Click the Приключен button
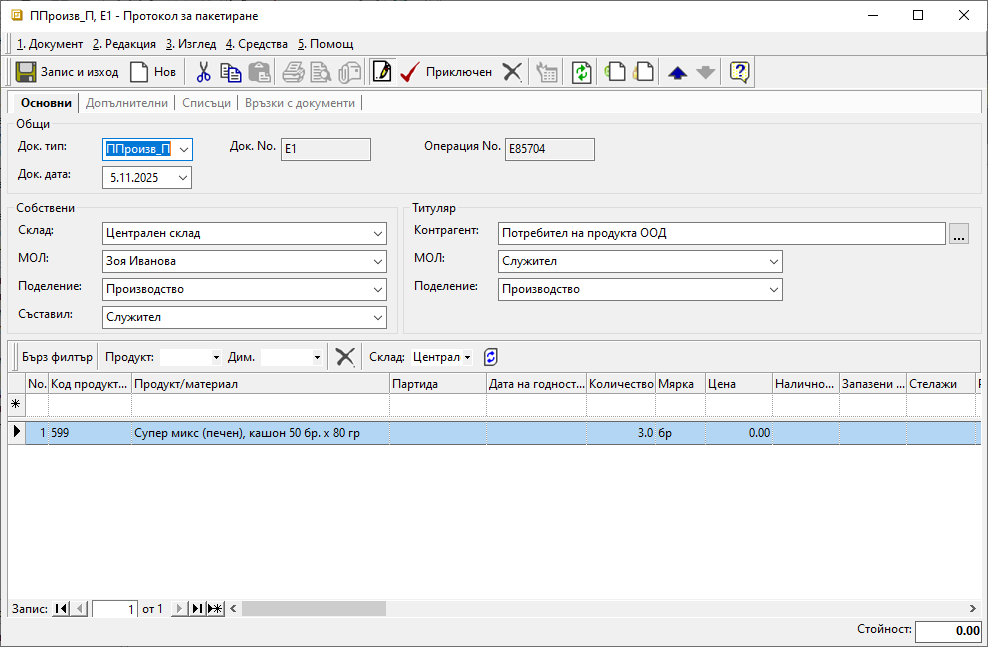Image resolution: width=988 pixels, height=647 pixels. point(447,72)
